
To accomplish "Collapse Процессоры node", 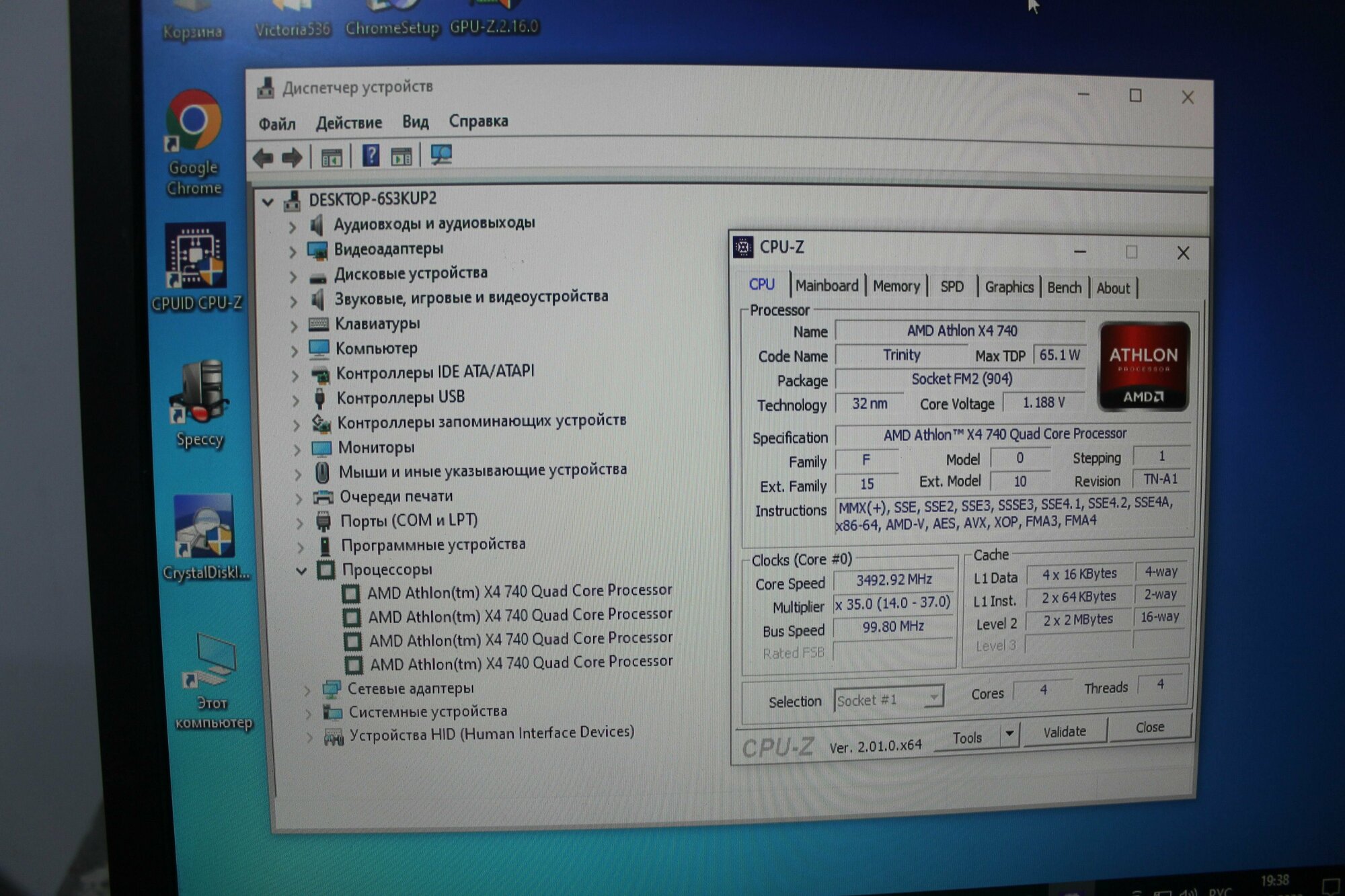I will click(301, 571).
